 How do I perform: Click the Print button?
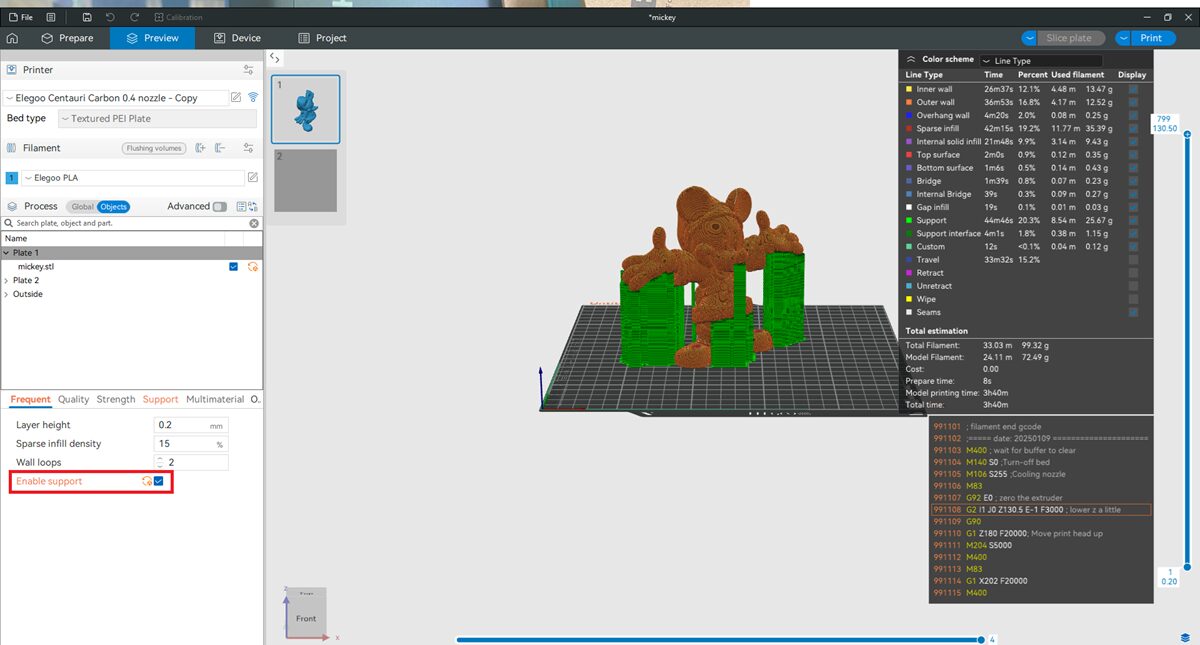[1151, 38]
